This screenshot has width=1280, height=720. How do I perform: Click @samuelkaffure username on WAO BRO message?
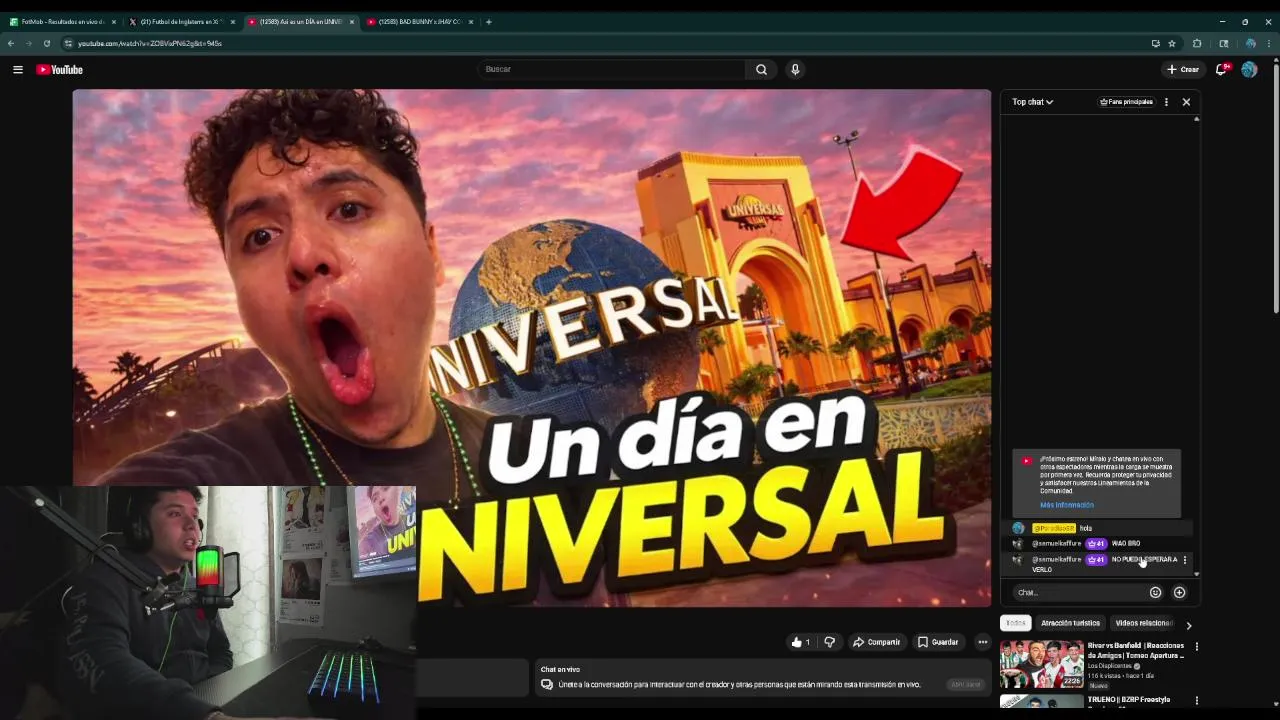(x=1056, y=544)
